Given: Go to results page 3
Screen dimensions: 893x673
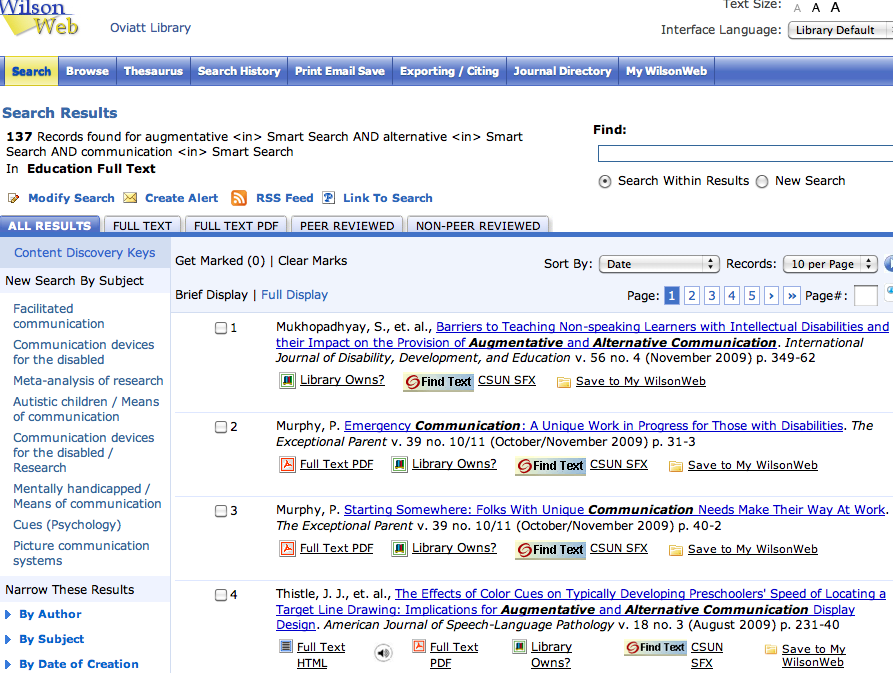Looking at the screenshot, I should pos(711,296).
